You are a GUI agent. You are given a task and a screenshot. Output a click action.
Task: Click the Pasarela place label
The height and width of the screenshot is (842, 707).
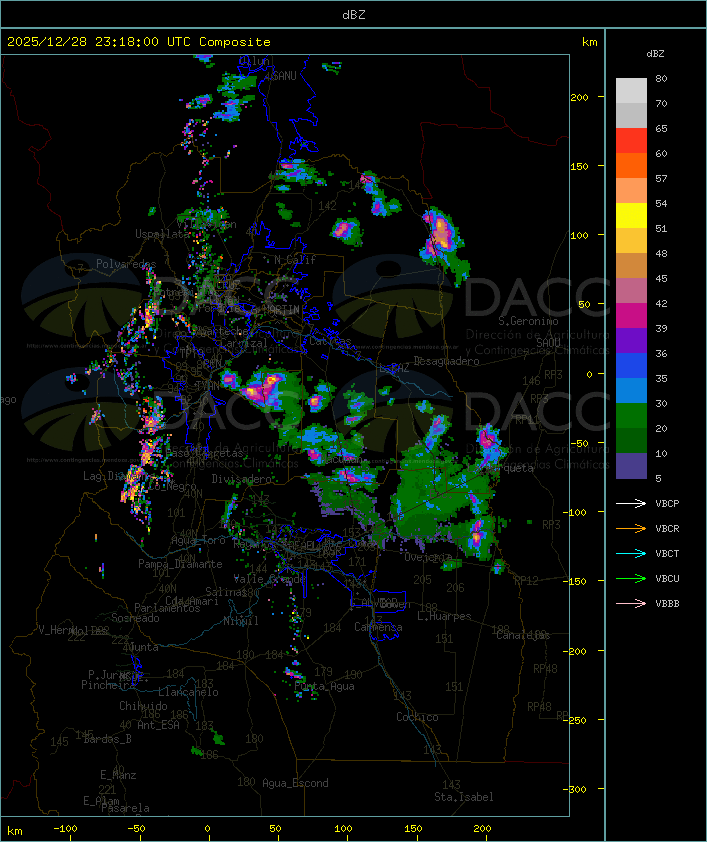(x=125, y=808)
